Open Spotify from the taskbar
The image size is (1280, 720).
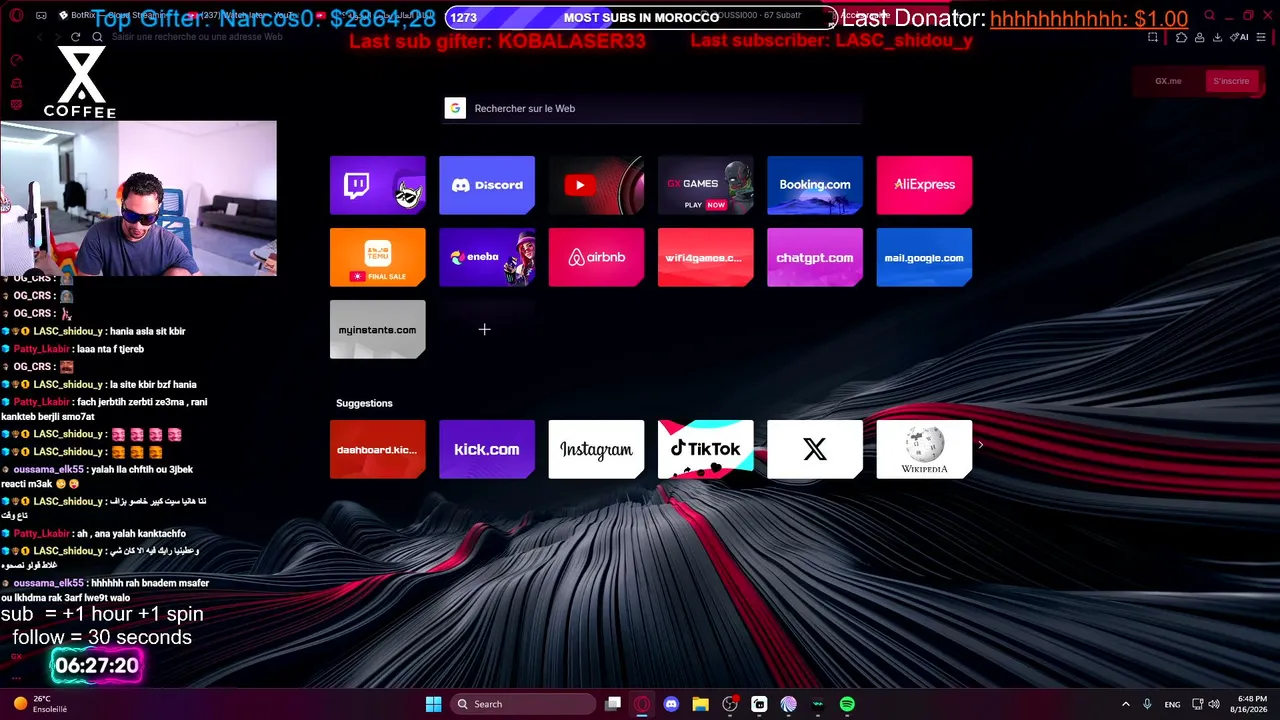(847, 704)
